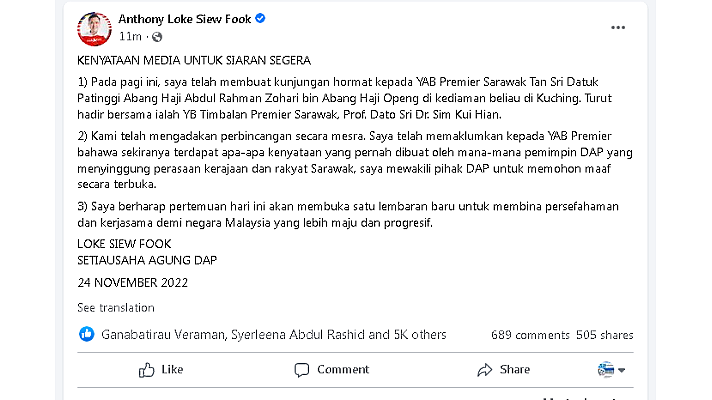This screenshot has height=400, width=712.
Task: Click the blue like reaction icon
Action: 87,334
